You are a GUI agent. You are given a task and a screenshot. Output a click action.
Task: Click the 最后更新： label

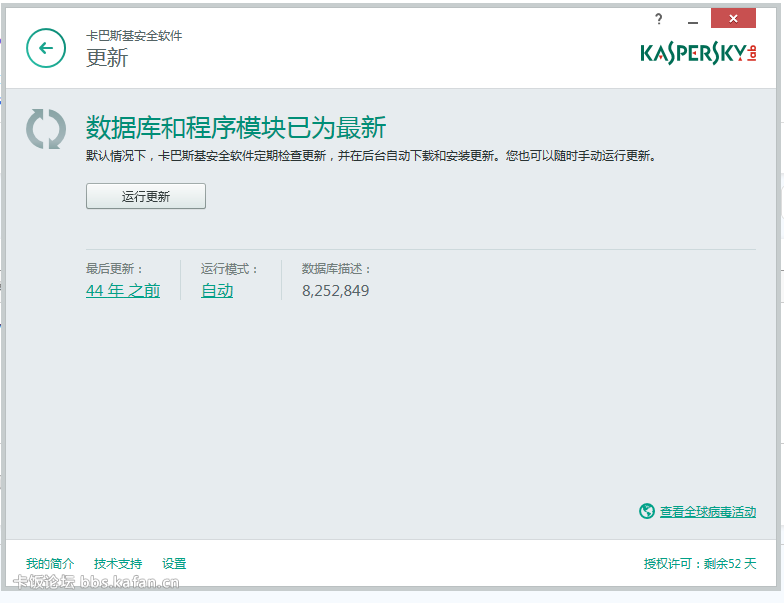coord(114,269)
